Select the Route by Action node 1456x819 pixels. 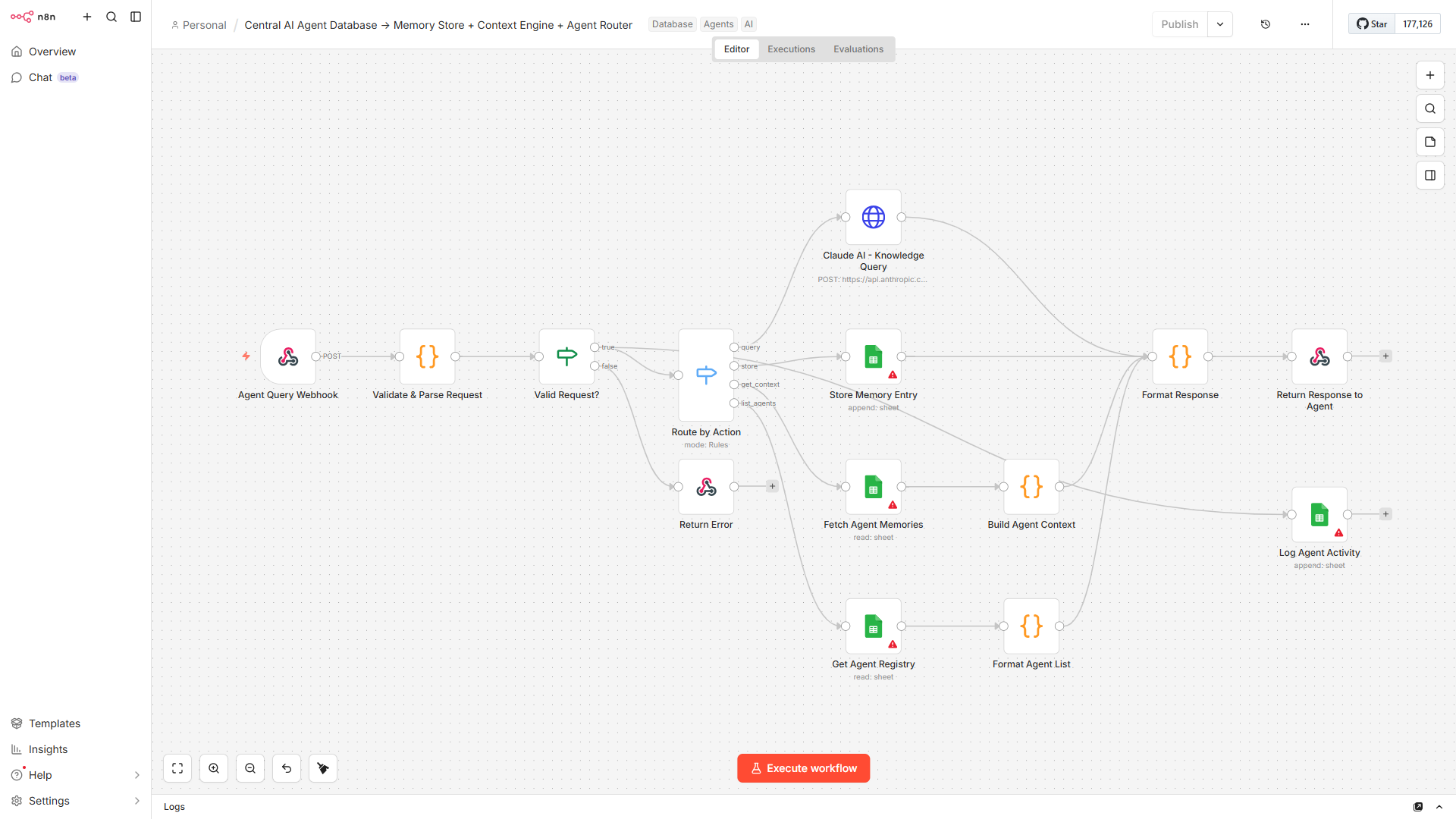point(705,375)
